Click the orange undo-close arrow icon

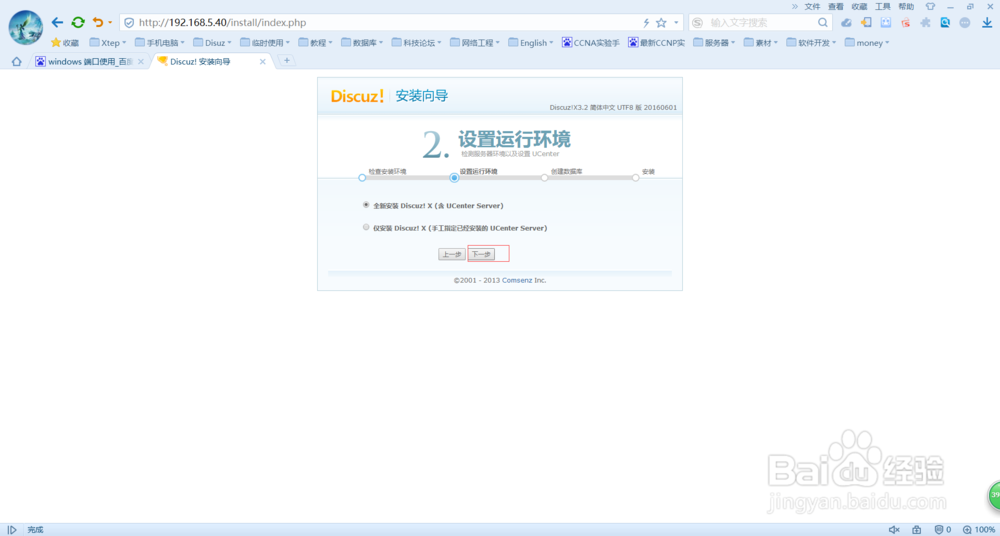pyautogui.click(x=98, y=22)
